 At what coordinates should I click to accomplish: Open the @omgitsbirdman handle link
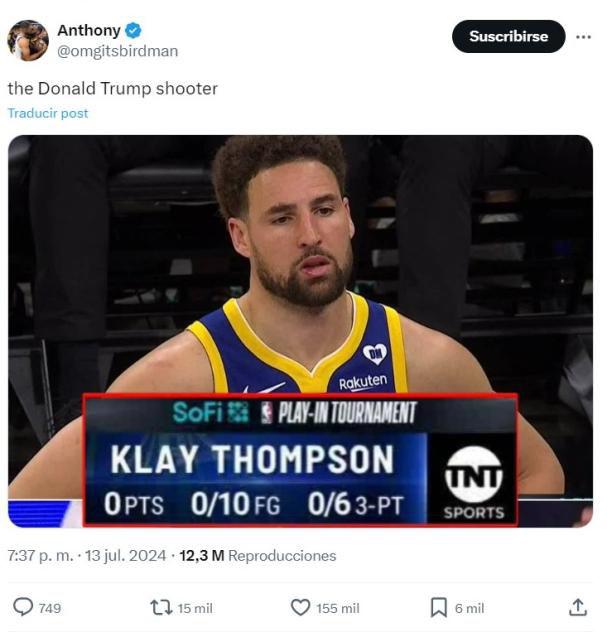117,51
